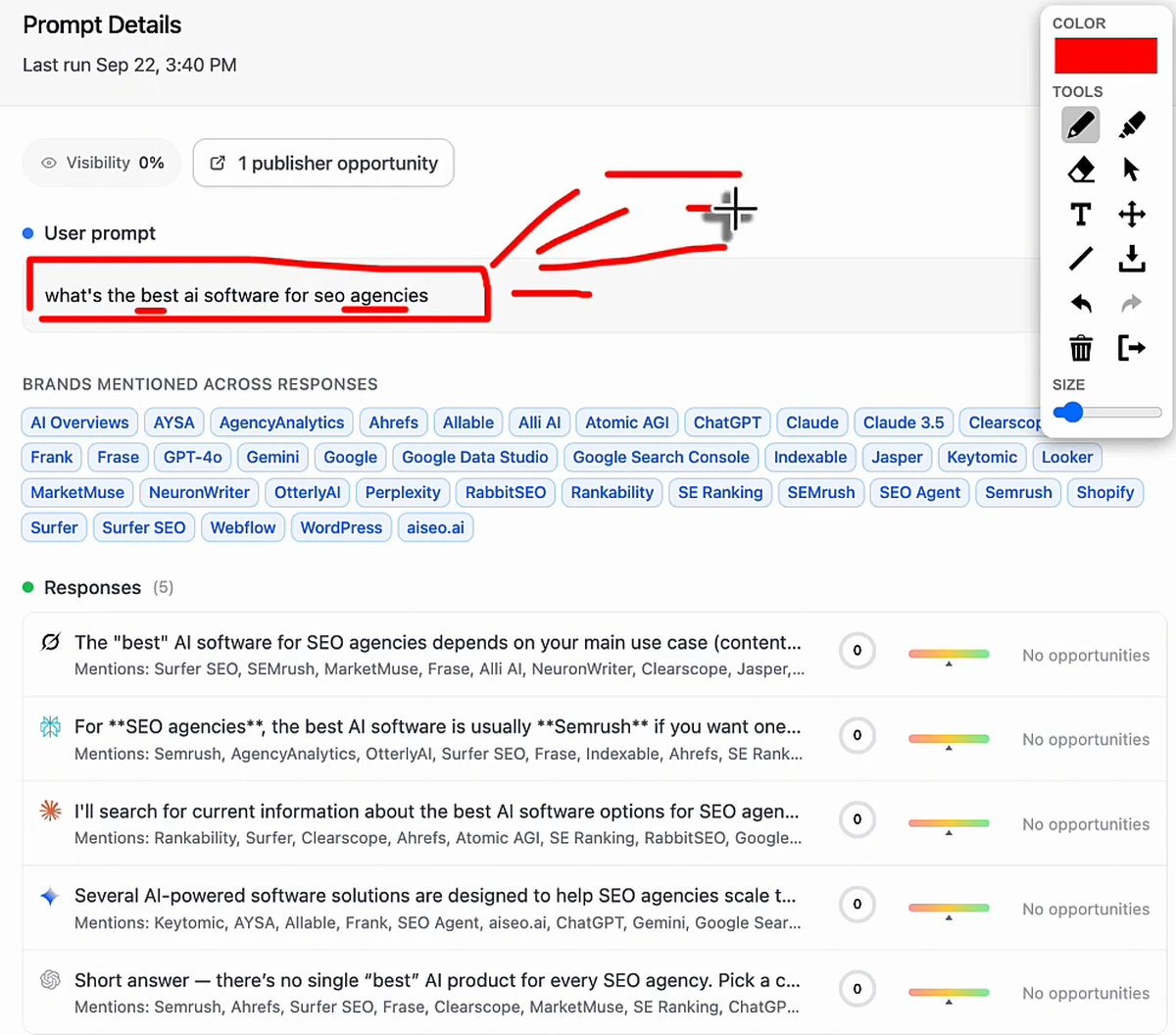This screenshot has height=1035, width=1176.
Task: Open Gemini response Several AI-powered software
Action: click(594, 909)
